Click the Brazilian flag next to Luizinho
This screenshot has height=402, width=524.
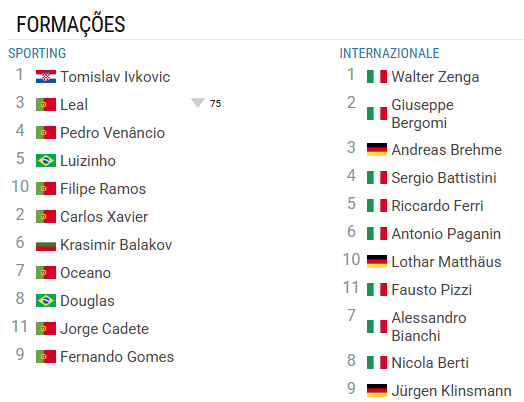(46, 161)
